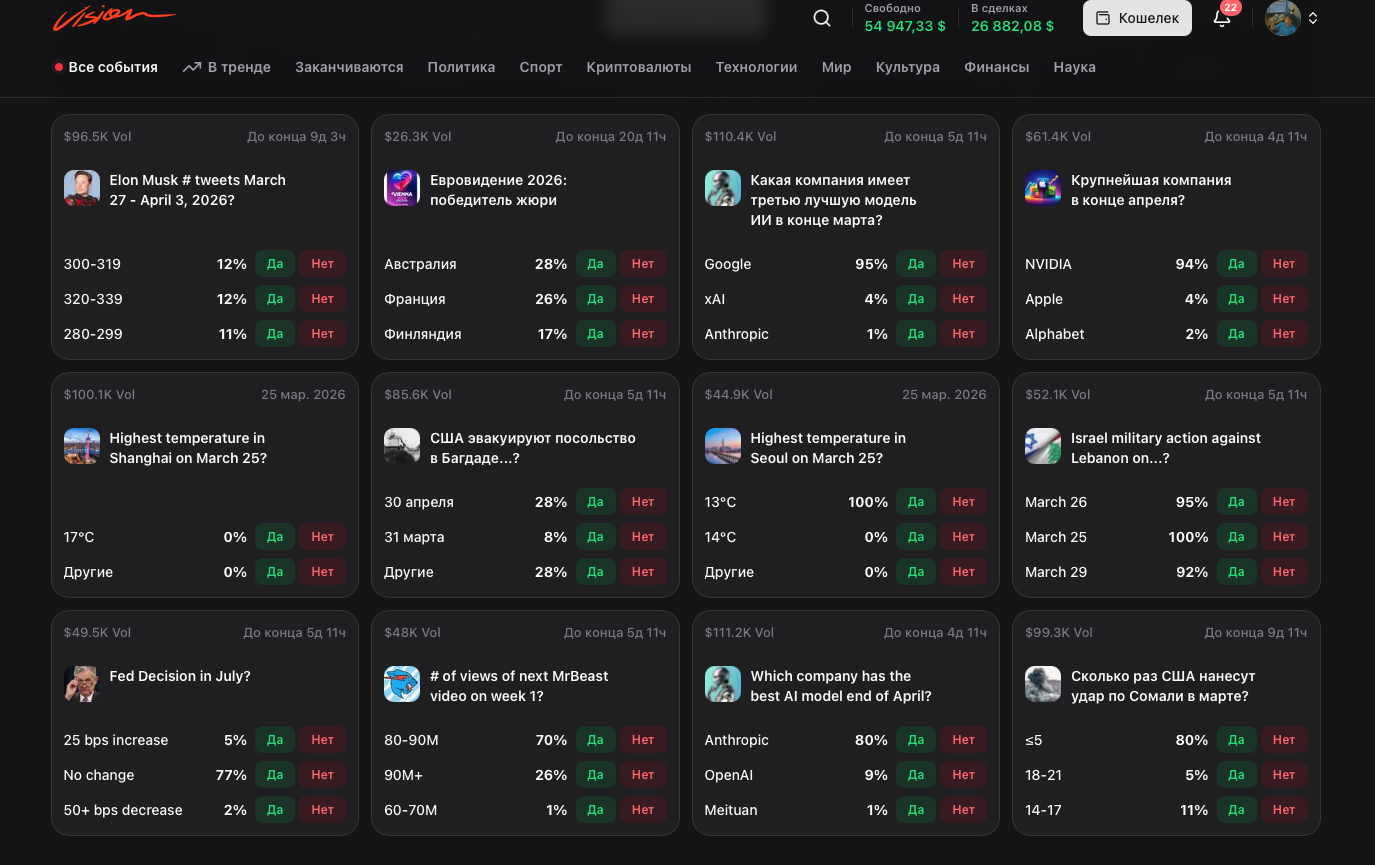Click the Fed Decision event thumbnail

click(x=81, y=684)
